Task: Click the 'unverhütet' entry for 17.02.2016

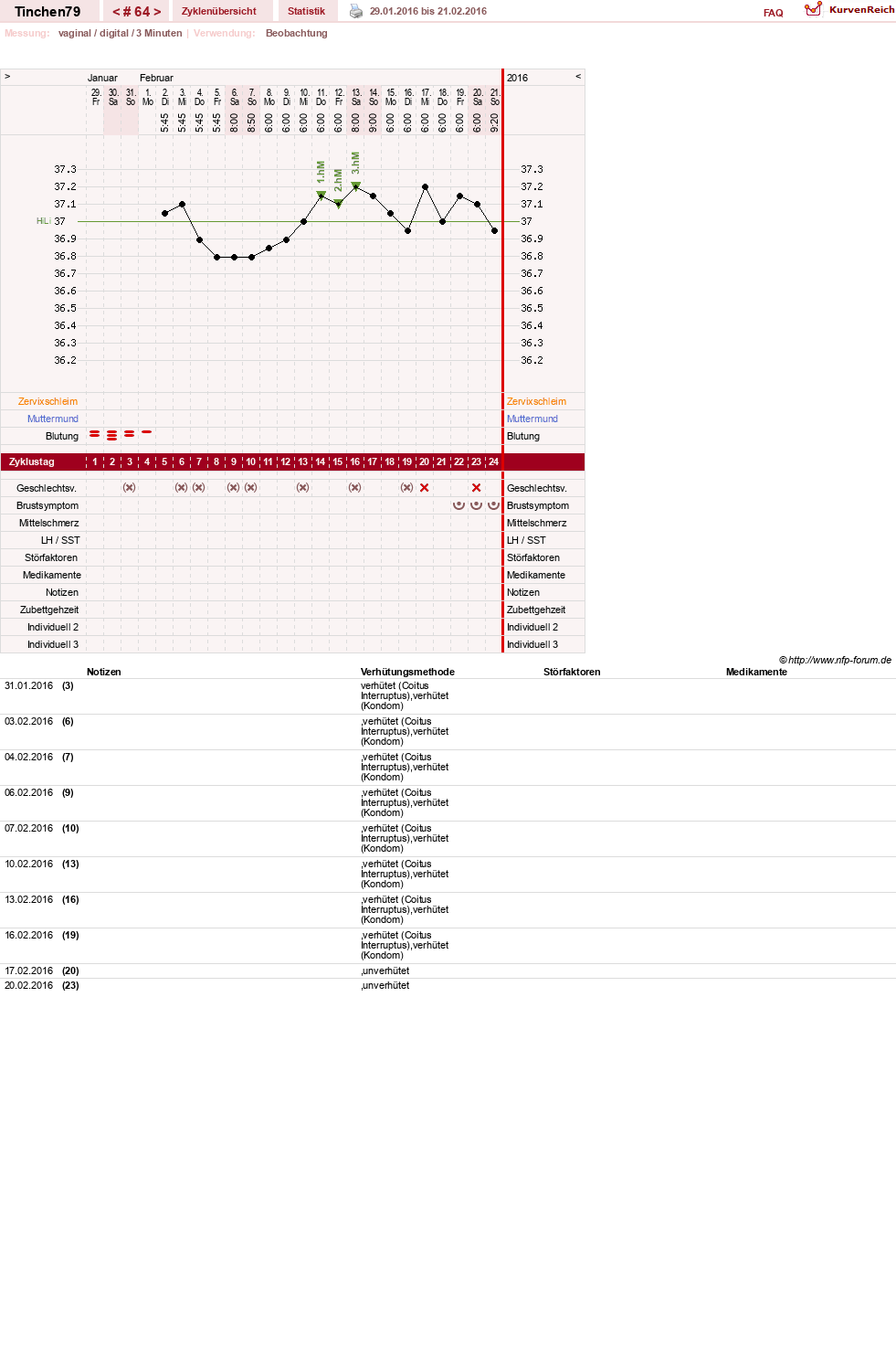Action: (385, 970)
